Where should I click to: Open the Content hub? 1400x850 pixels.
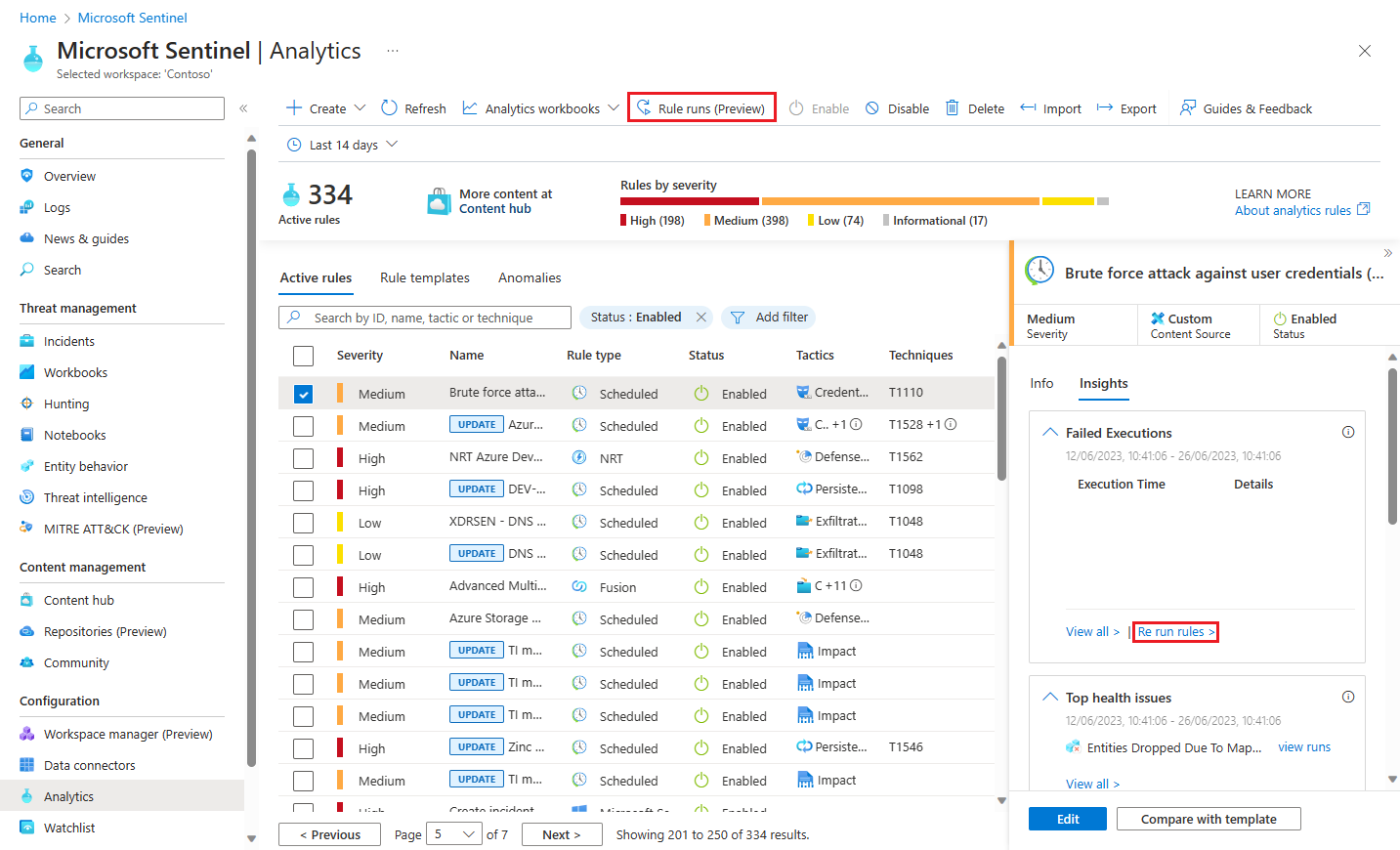[x=79, y=599]
